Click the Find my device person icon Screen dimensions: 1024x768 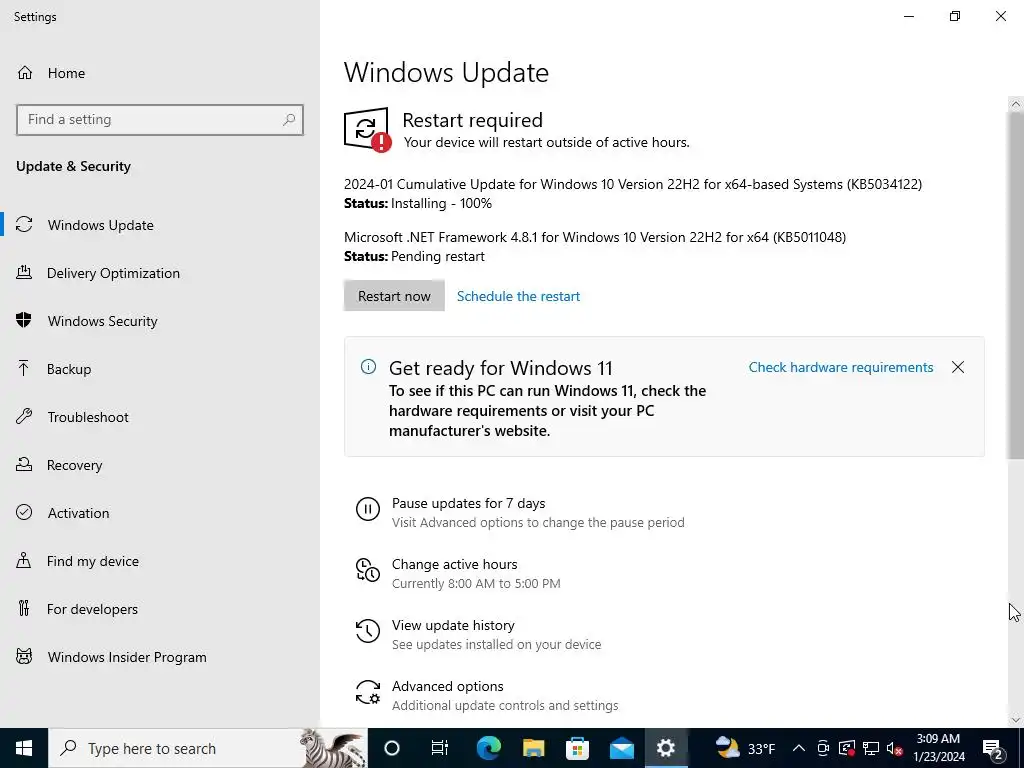(x=24, y=560)
